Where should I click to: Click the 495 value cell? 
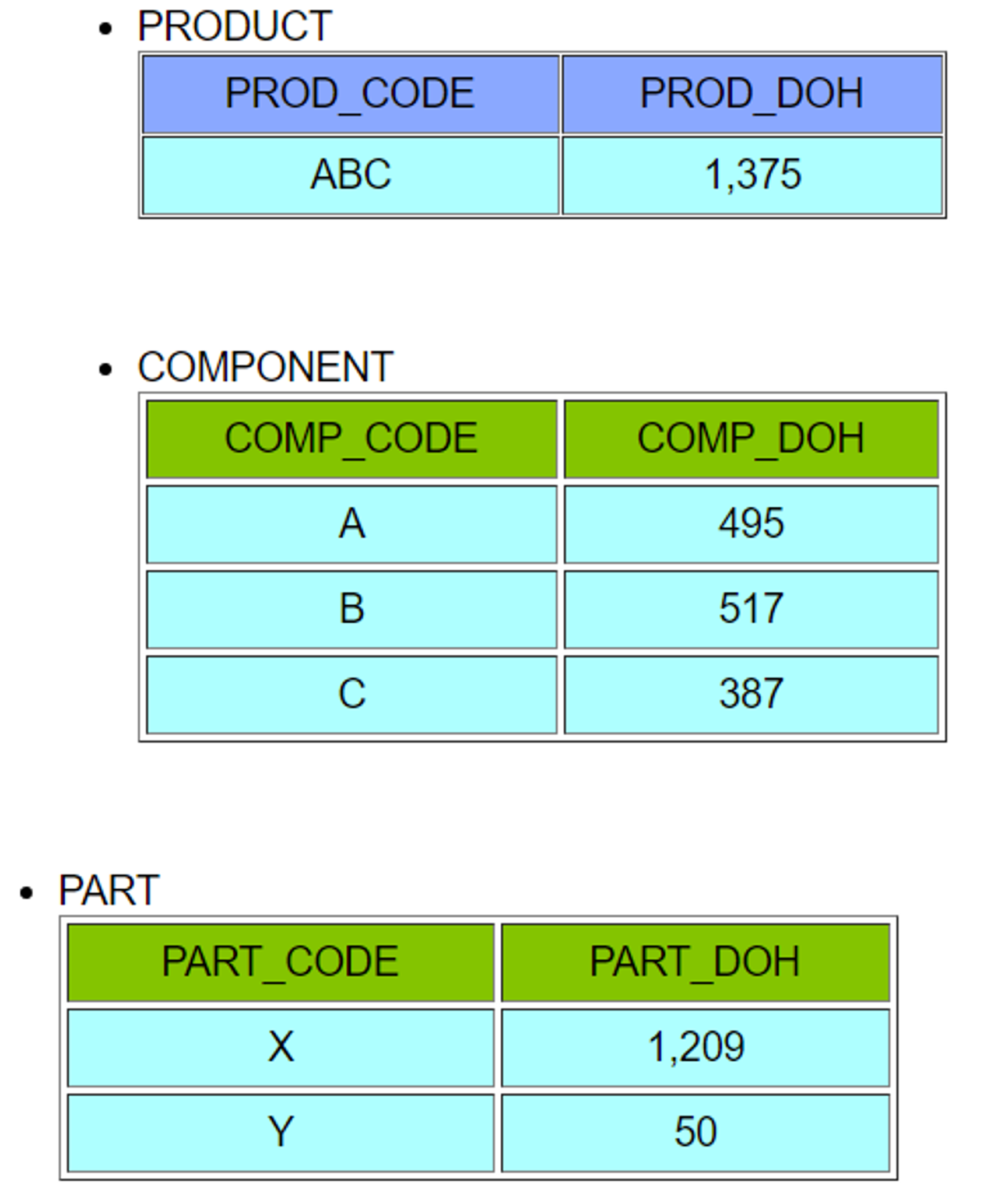(x=751, y=524)
